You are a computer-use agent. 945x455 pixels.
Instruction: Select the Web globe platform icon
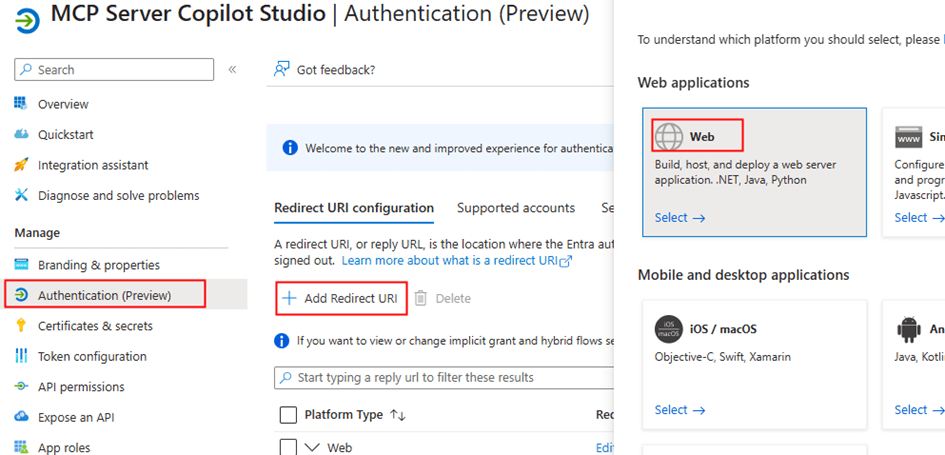(x=669, y=136)
